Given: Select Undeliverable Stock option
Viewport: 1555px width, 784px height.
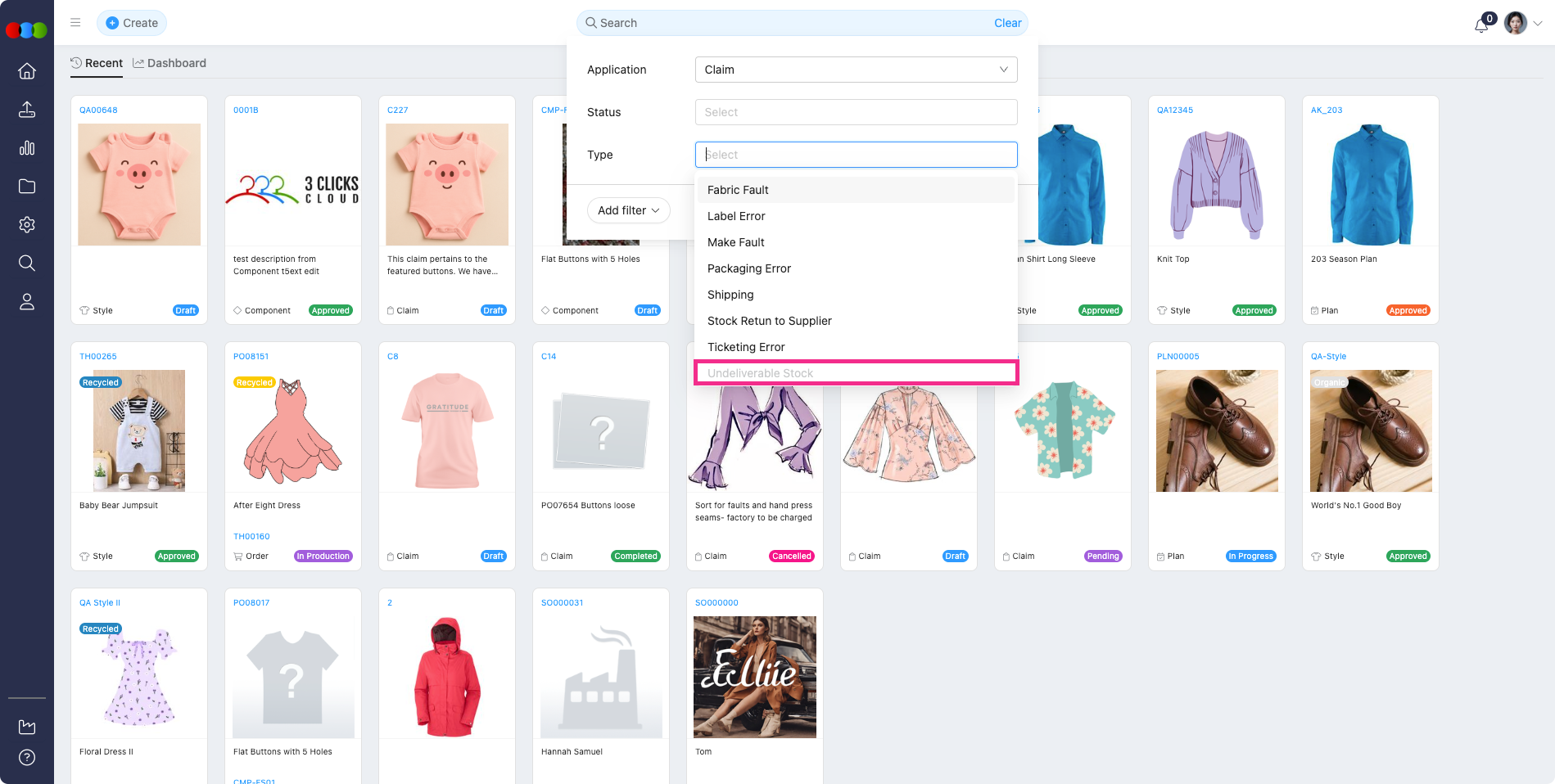Looking at the screenshot, I should tap(760, 373).
